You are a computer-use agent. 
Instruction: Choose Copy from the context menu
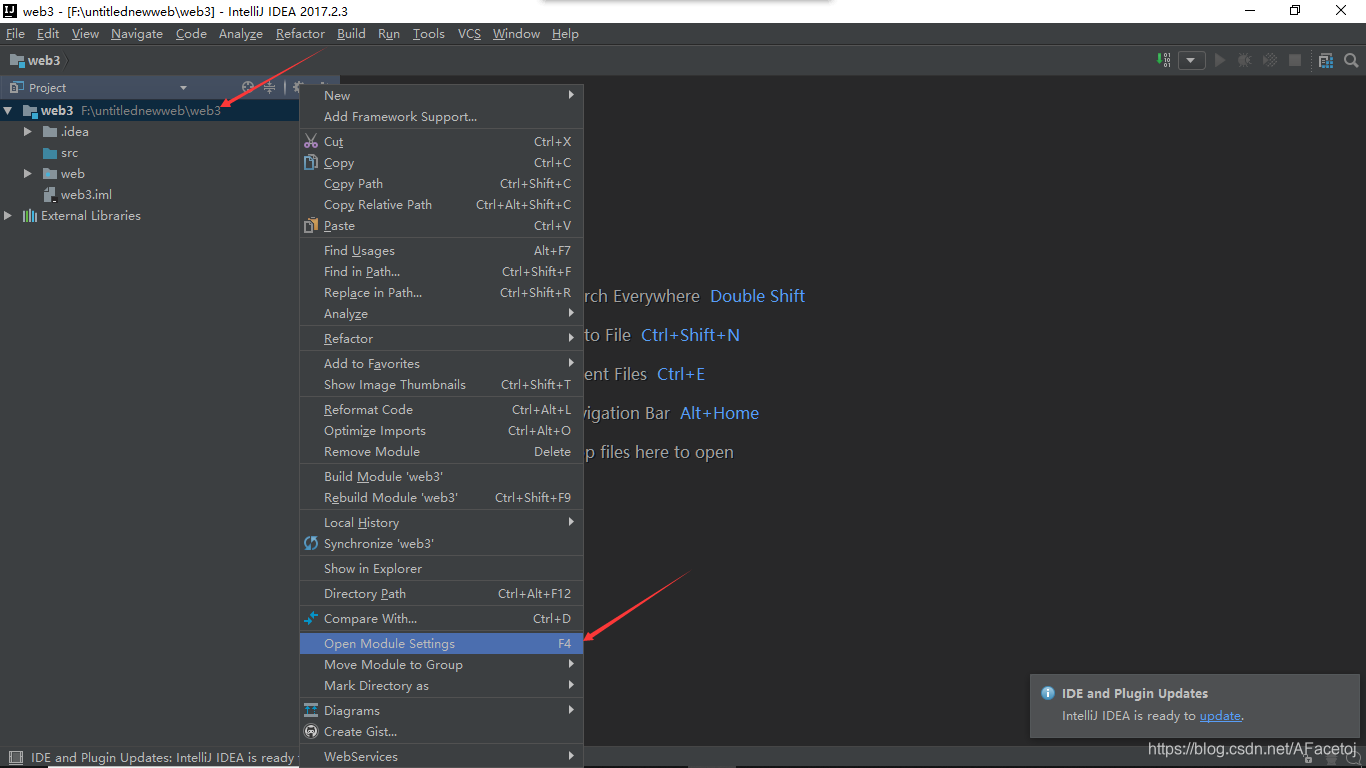[441, 163]
